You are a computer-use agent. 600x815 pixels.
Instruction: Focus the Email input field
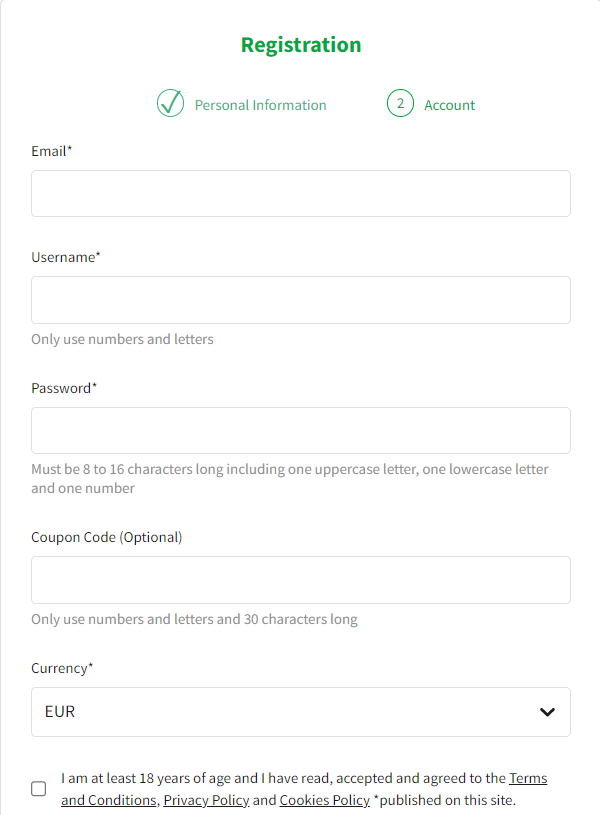301,193
